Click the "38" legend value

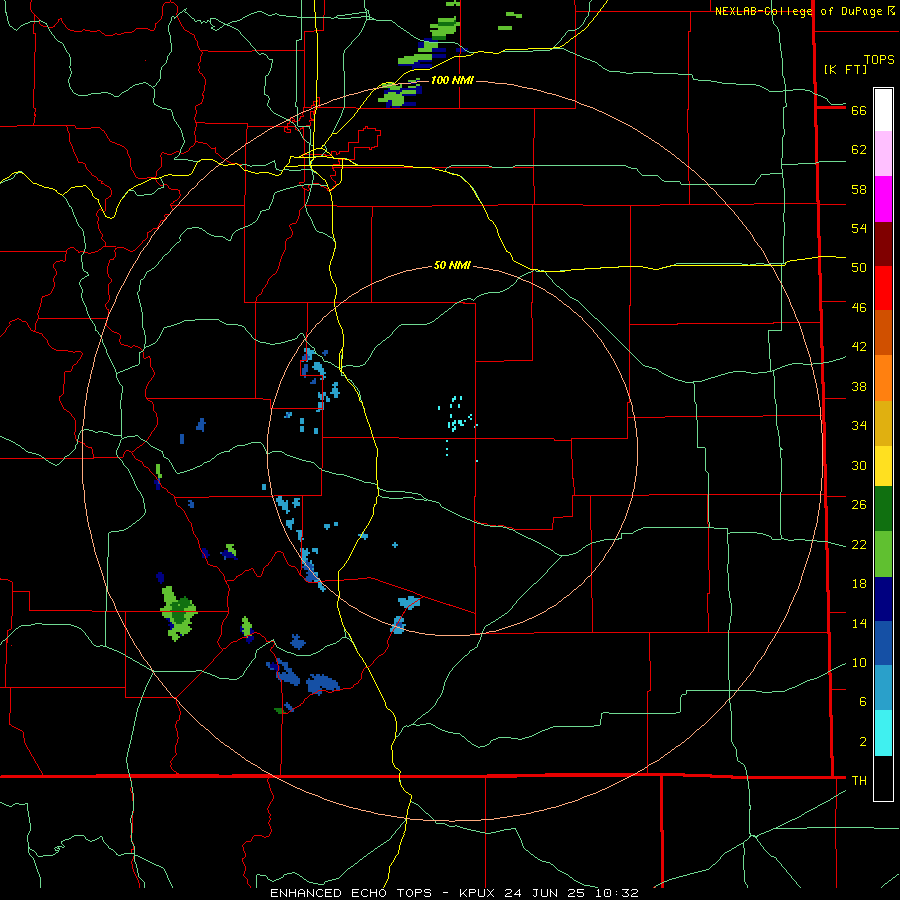coord(859,386)
